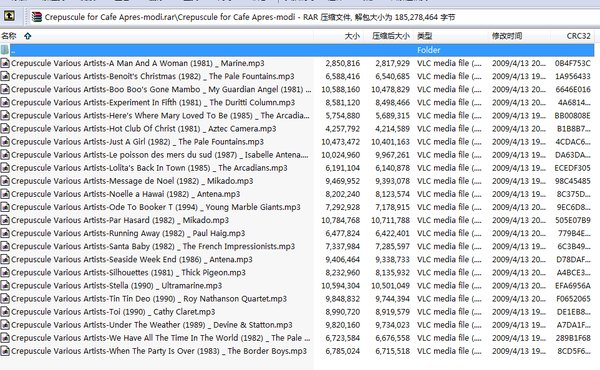Click the RAR archive icon in the path bar

(x=37, y=17)
